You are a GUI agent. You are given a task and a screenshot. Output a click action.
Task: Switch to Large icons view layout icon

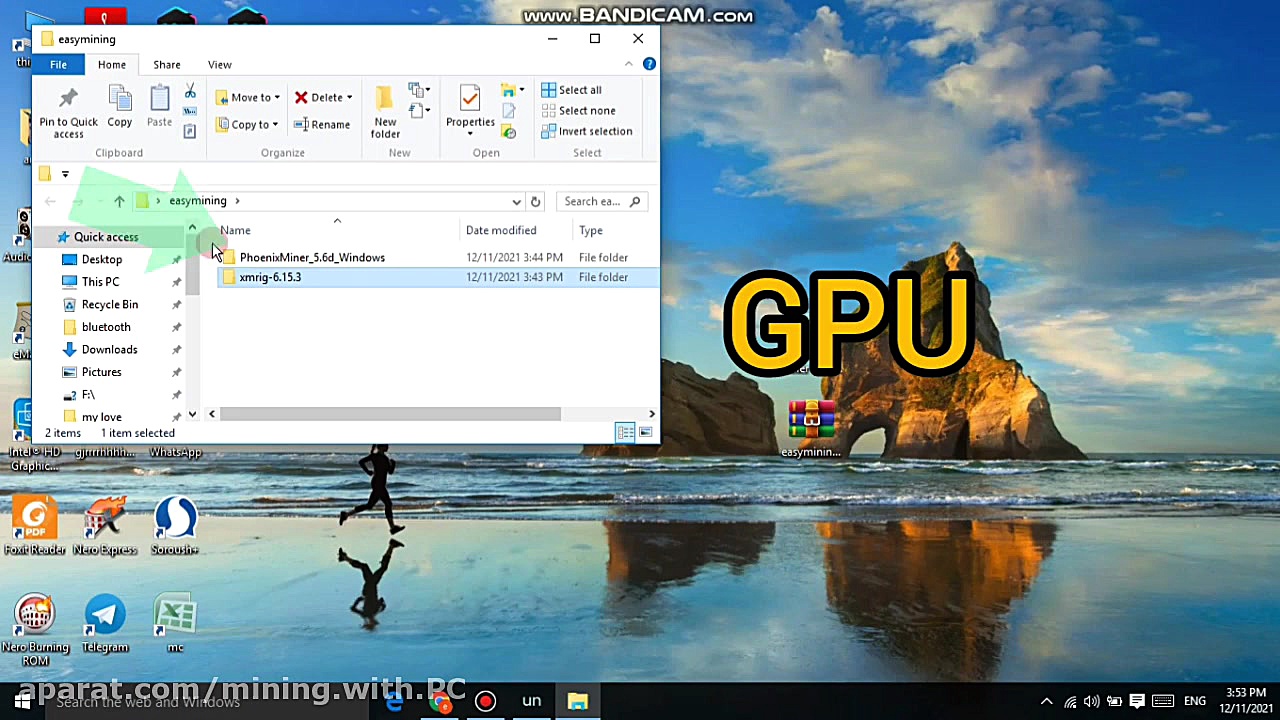(x=646, y=433)
